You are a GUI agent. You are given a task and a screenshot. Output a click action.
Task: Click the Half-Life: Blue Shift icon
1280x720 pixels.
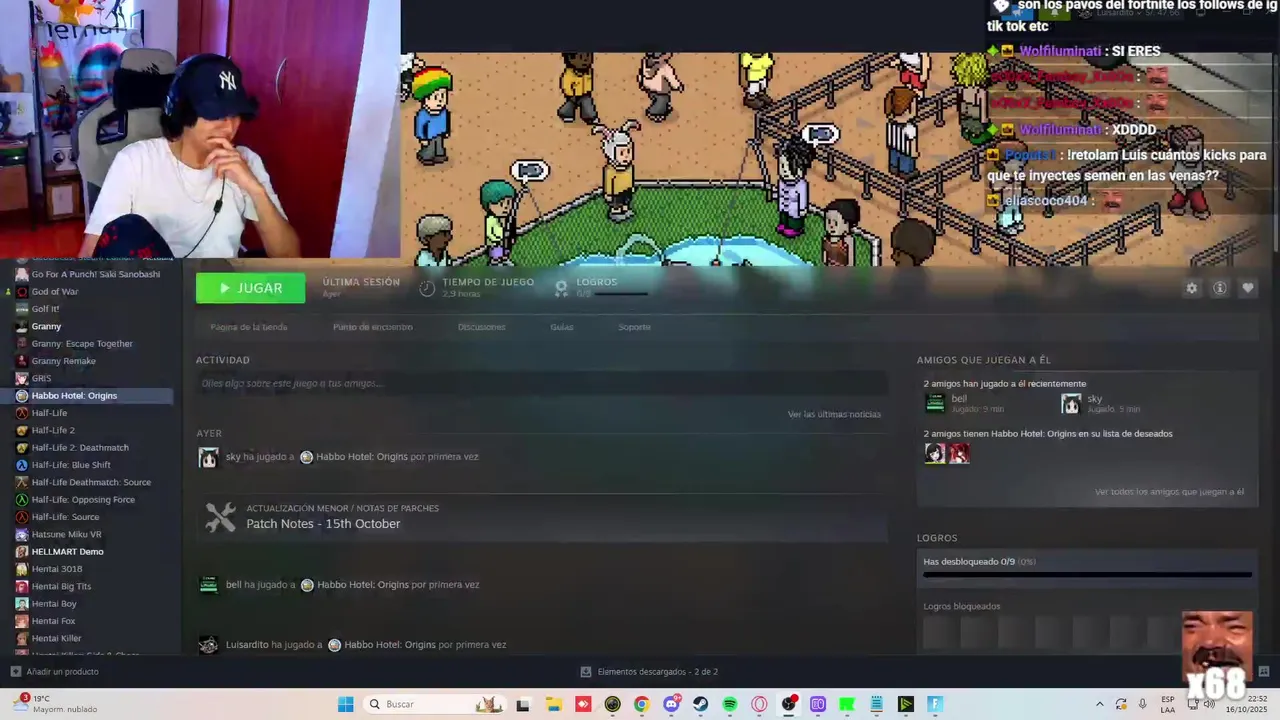click(22, 465)
